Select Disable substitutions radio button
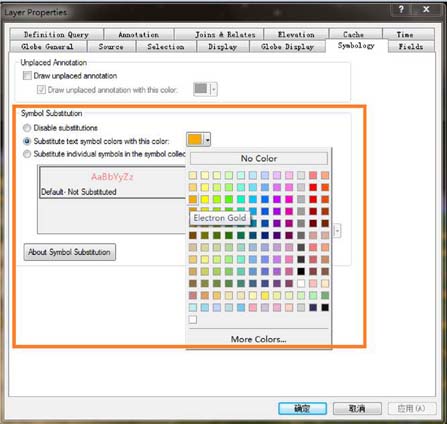This screenshot has height=424, width=447. (27, 128)
